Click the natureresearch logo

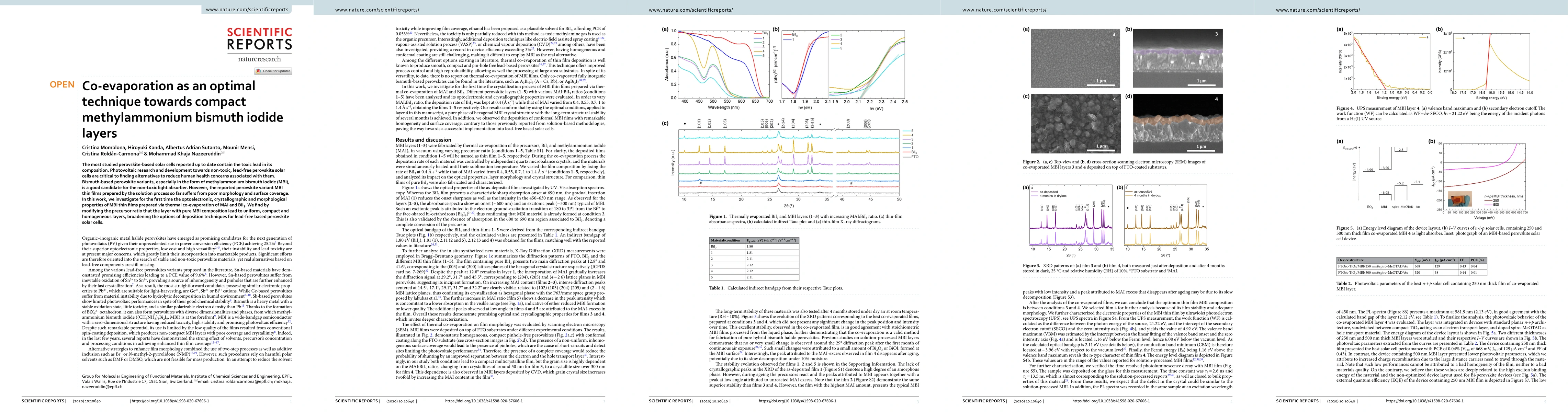[259, 59]
